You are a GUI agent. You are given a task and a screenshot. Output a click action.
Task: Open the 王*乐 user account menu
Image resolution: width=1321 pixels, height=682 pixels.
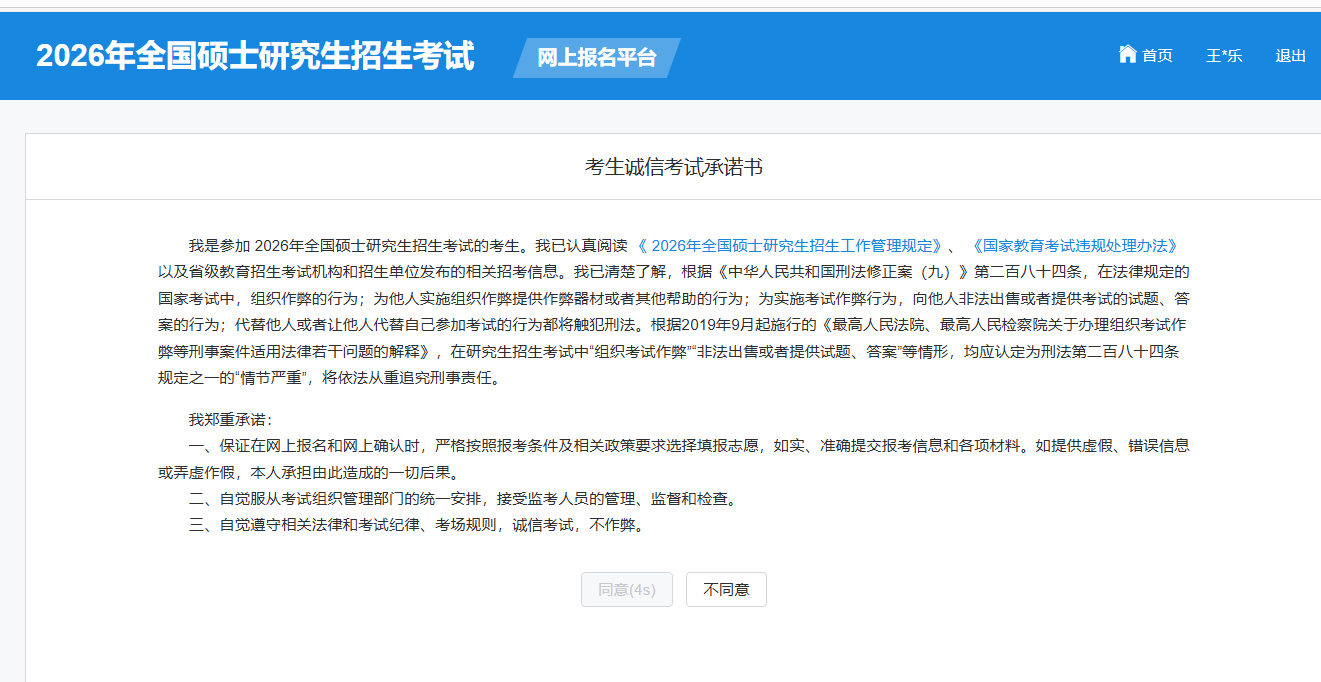coord(1224,56)
